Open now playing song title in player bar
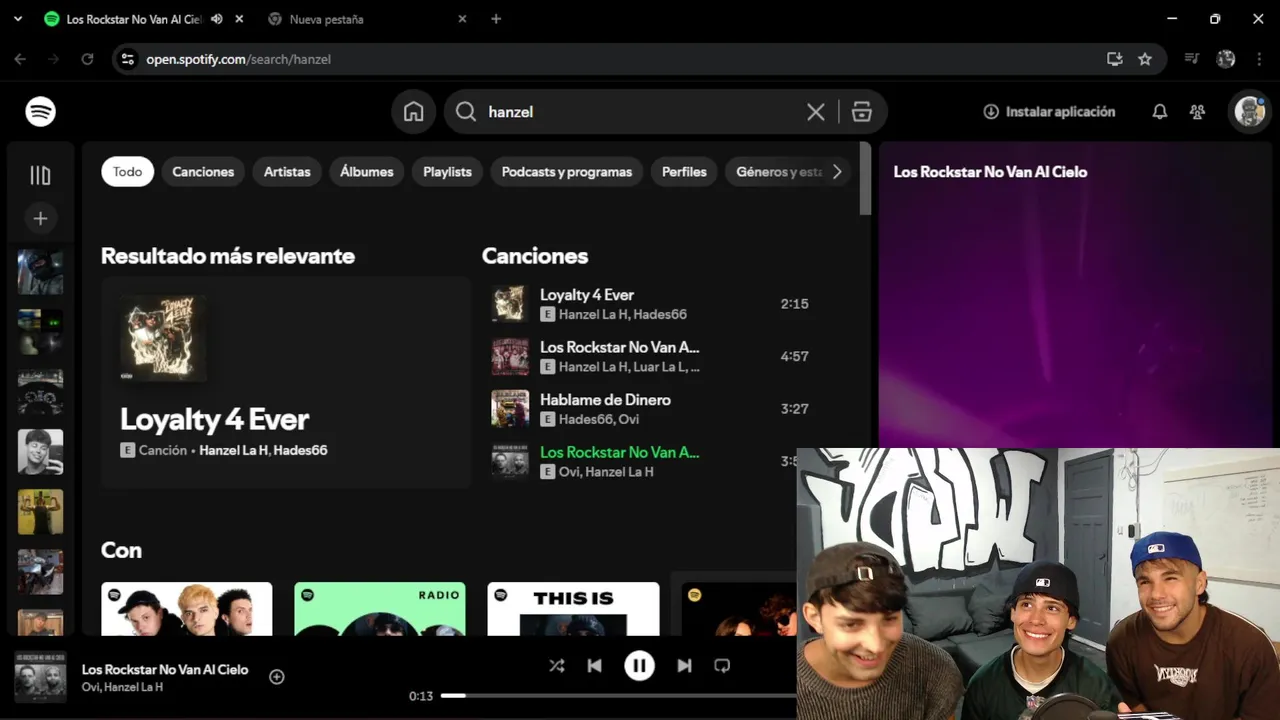The height and width of the screenshot is (720, 1280). 165,670
